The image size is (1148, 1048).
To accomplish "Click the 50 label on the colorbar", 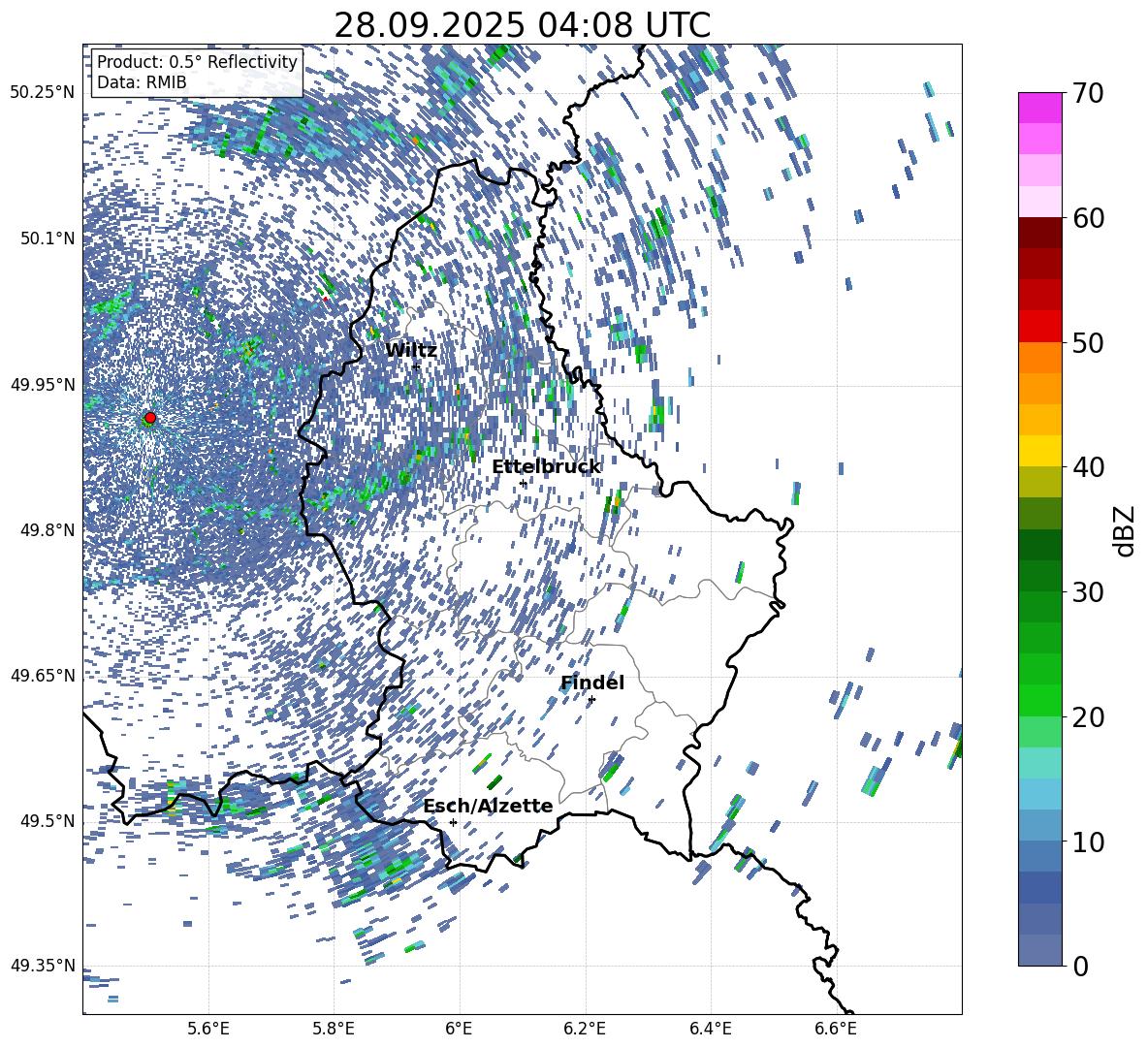I will [x=1088, y=342].
